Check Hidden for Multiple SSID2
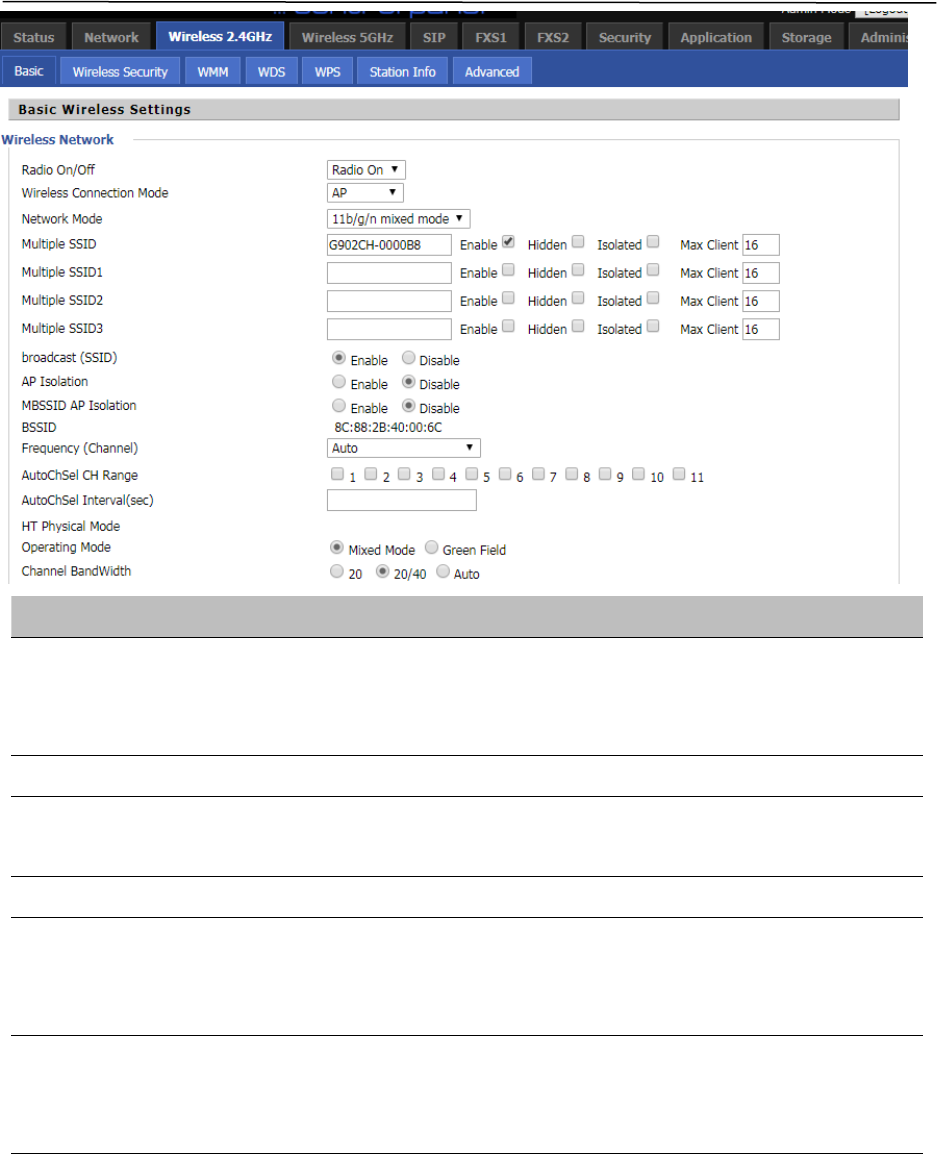 [x=578, y=298]
